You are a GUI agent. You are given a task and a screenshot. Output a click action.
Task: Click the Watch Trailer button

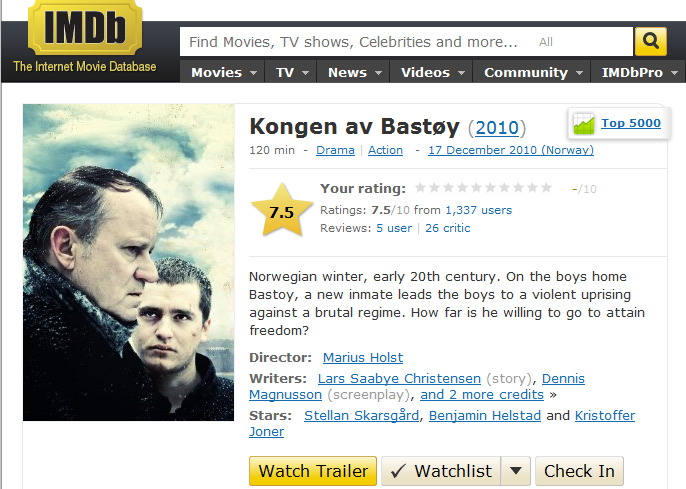(313, 471)
